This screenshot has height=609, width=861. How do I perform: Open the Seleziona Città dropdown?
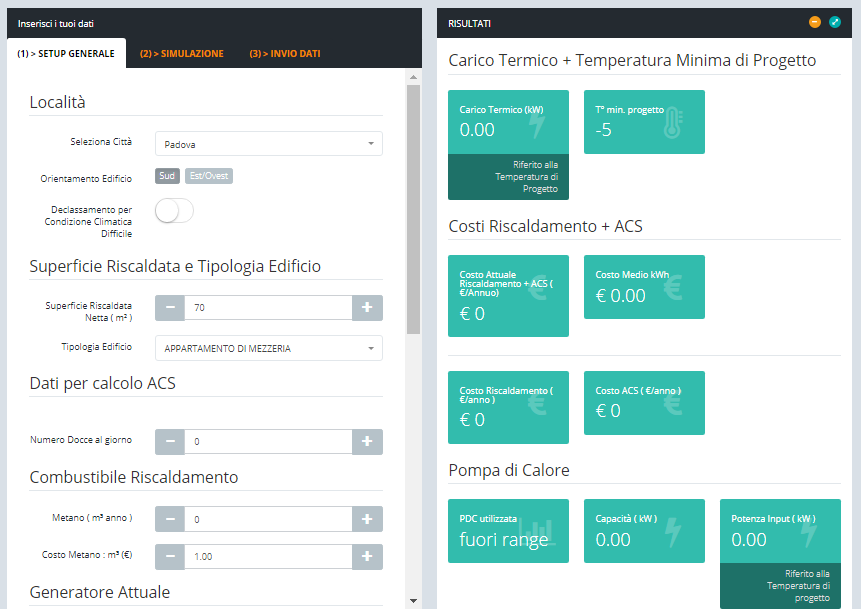click(x=268, y=144)
